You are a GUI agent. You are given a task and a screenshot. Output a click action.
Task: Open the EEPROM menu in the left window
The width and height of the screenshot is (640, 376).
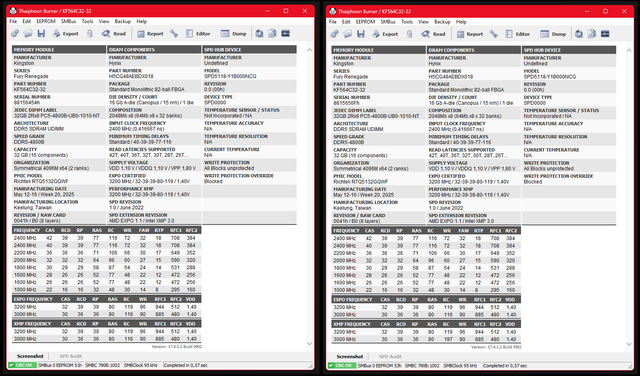(x=46, y=21)
